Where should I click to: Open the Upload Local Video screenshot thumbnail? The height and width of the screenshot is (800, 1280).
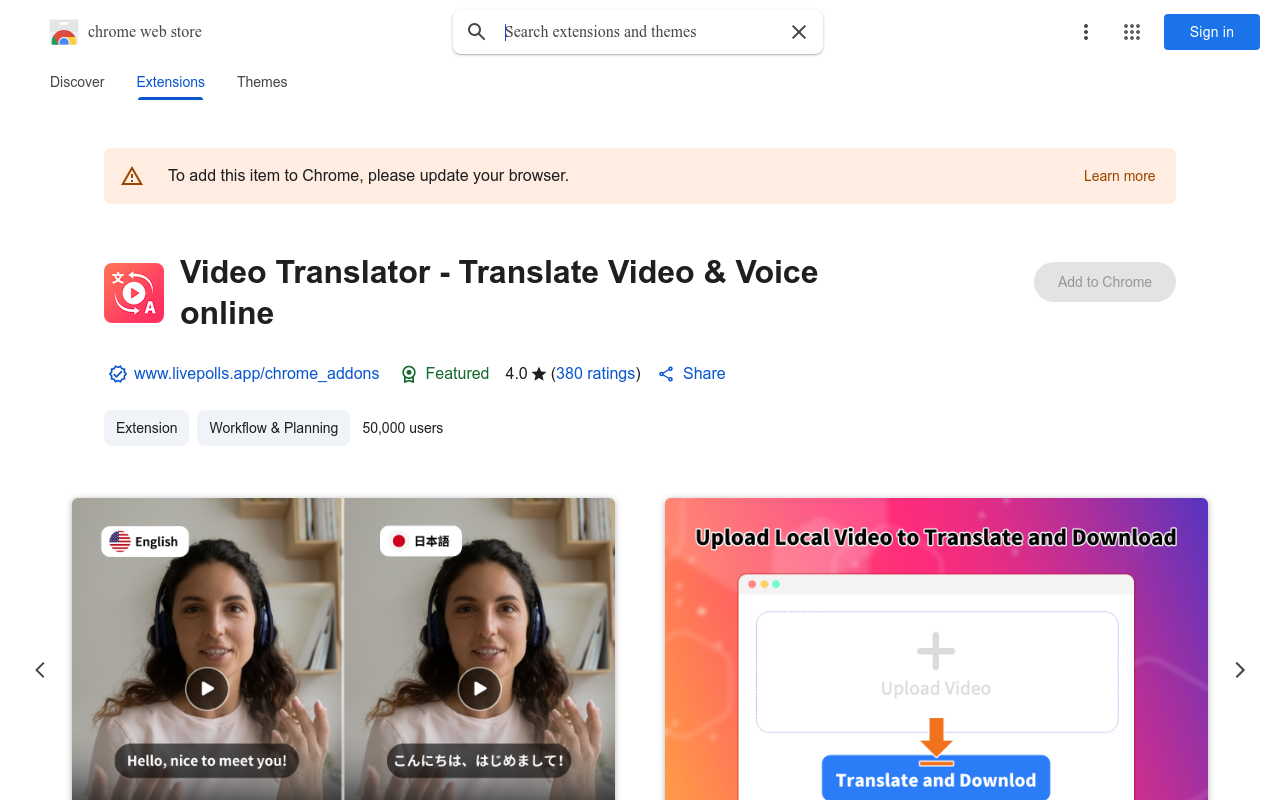point(936,649)
